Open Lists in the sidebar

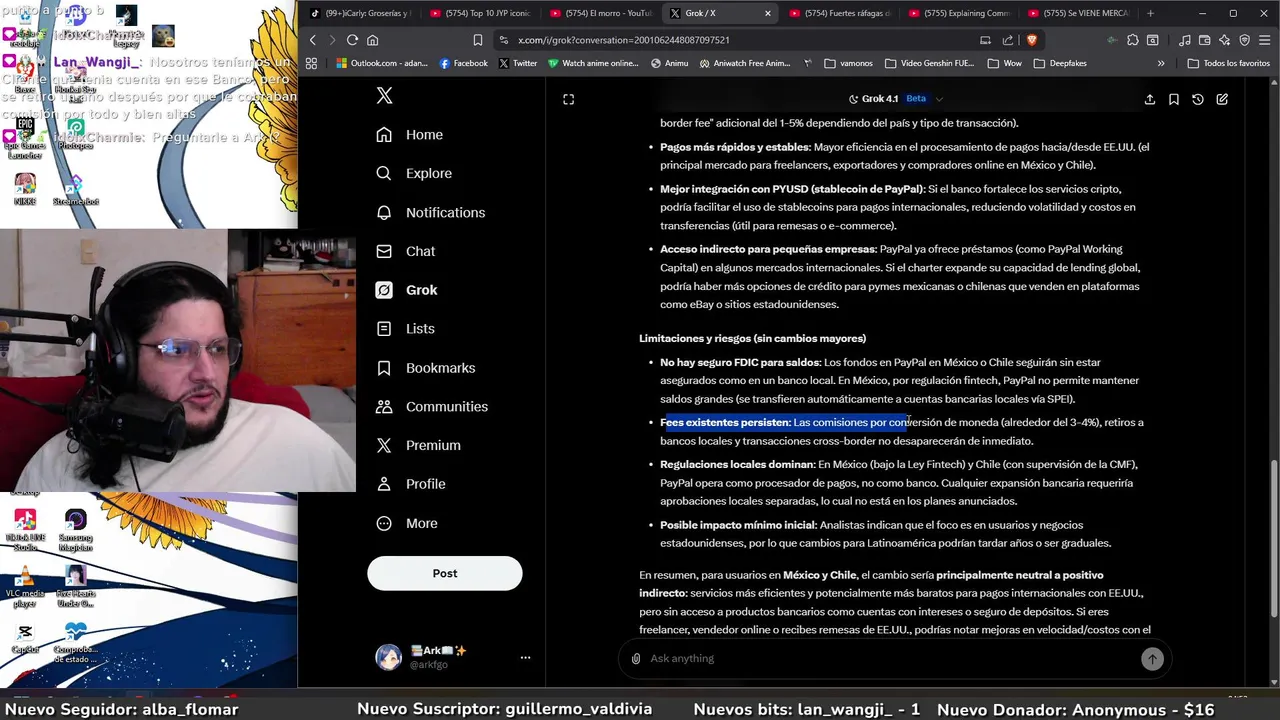(405, 329)
